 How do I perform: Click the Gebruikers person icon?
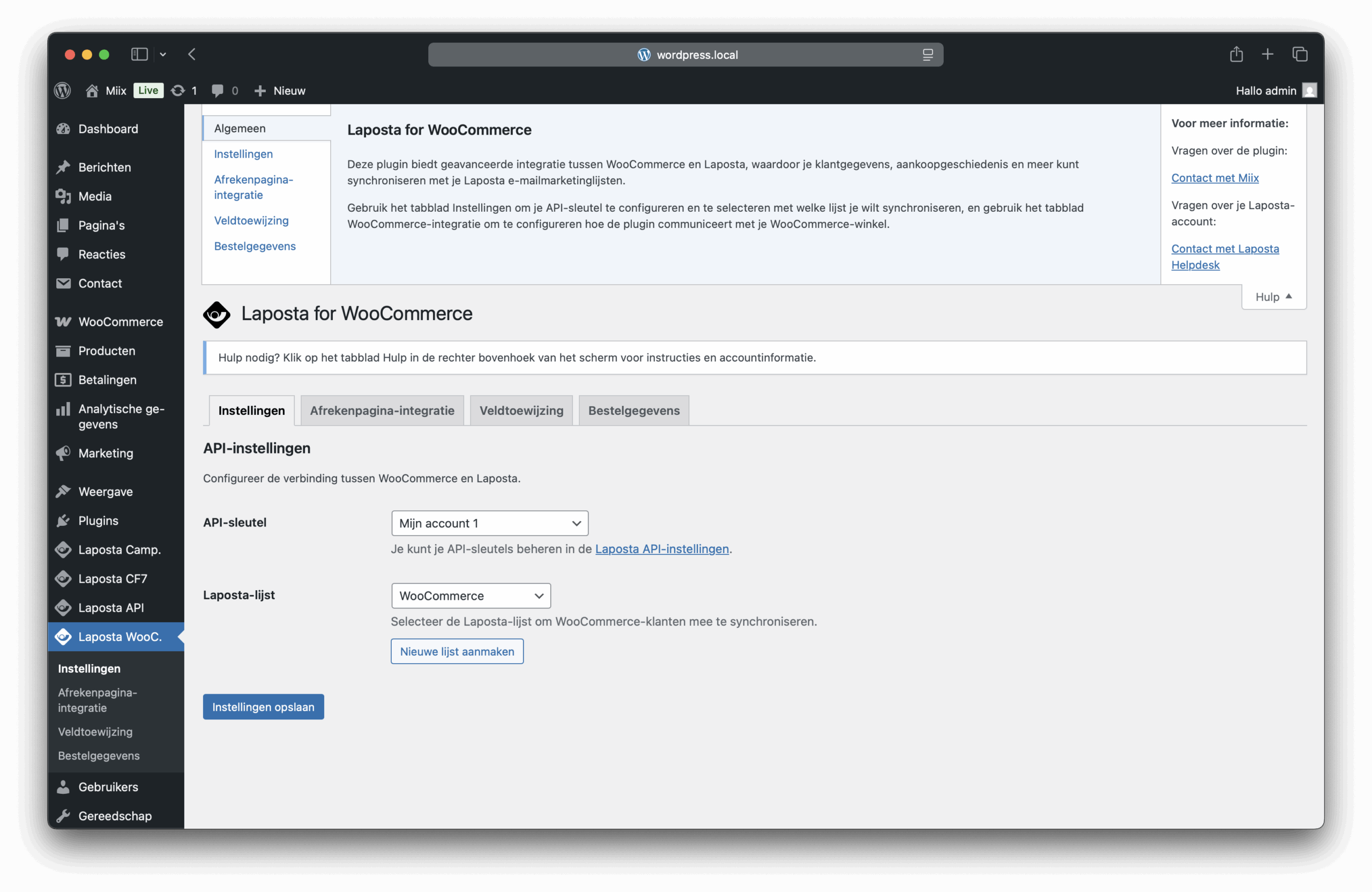[63, 786]
